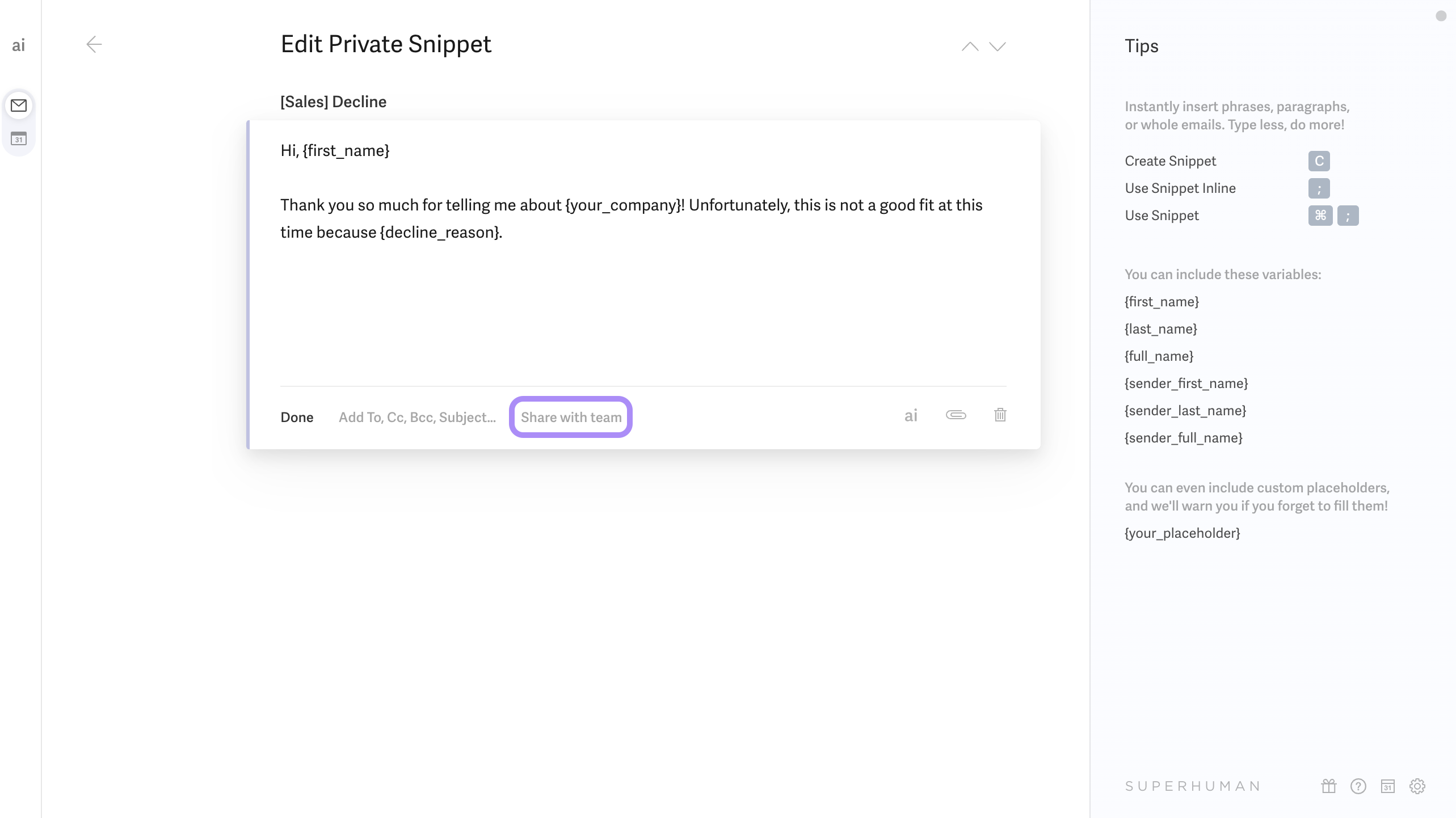
Task: Go to previous snippet with up chevron
Action: [970, 47]
